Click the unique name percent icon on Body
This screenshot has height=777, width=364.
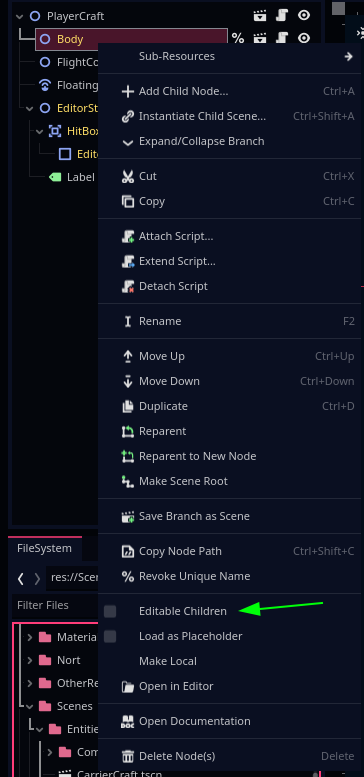[238, 39]
